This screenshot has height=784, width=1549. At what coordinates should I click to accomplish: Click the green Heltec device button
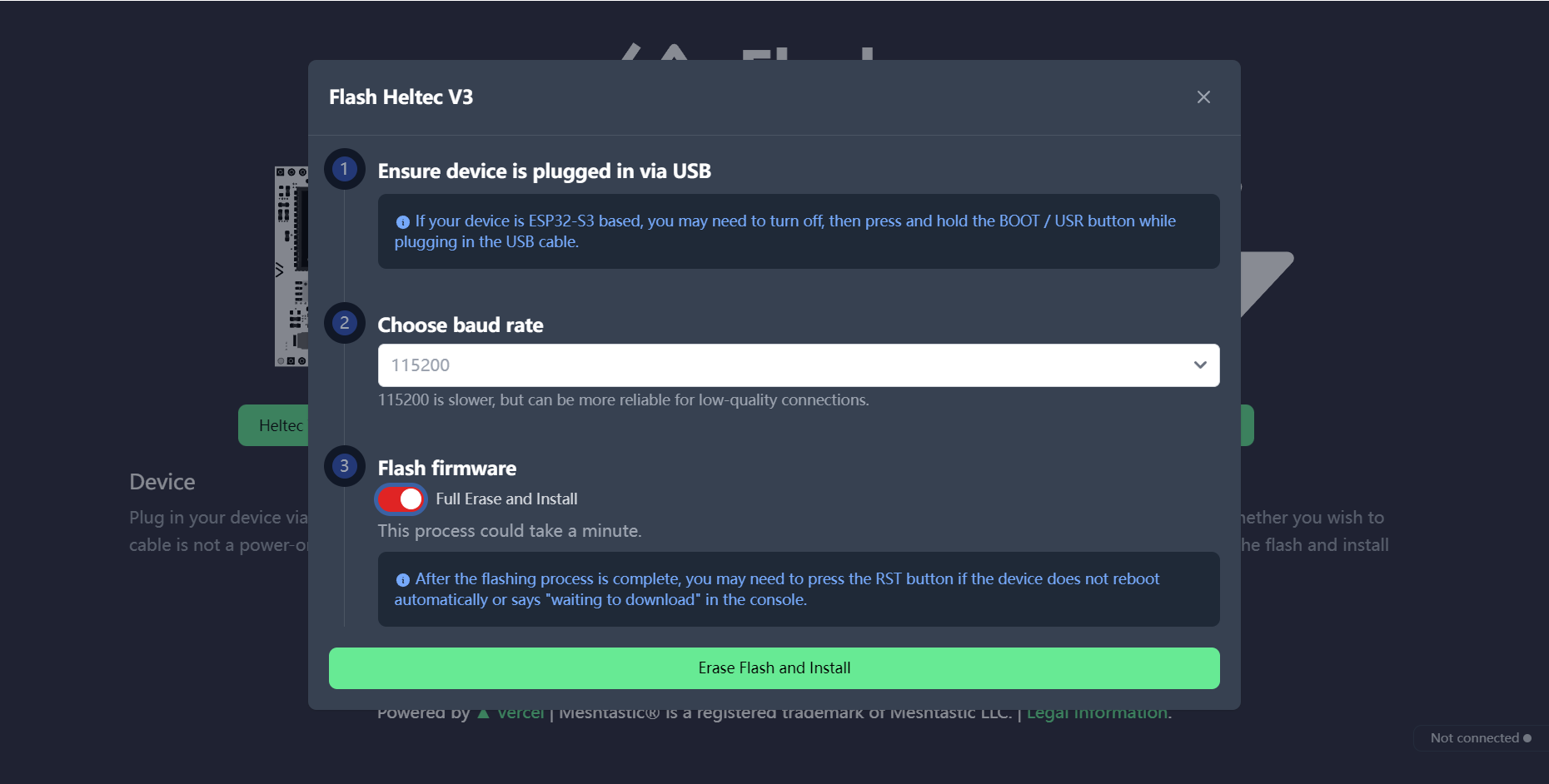coord(275,425)
